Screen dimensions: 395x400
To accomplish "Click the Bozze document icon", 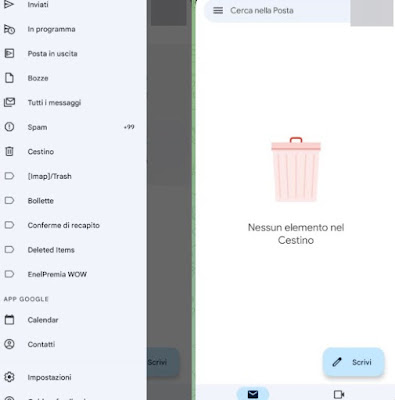I will [x=9, y=78].
